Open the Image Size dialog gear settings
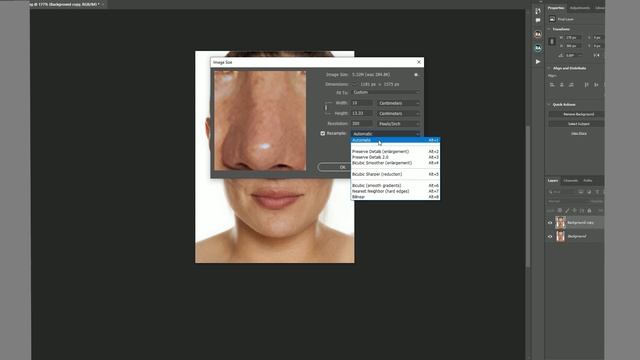This screenshot has width=640, height=360. pyautogui.click(x=416, y=75)
